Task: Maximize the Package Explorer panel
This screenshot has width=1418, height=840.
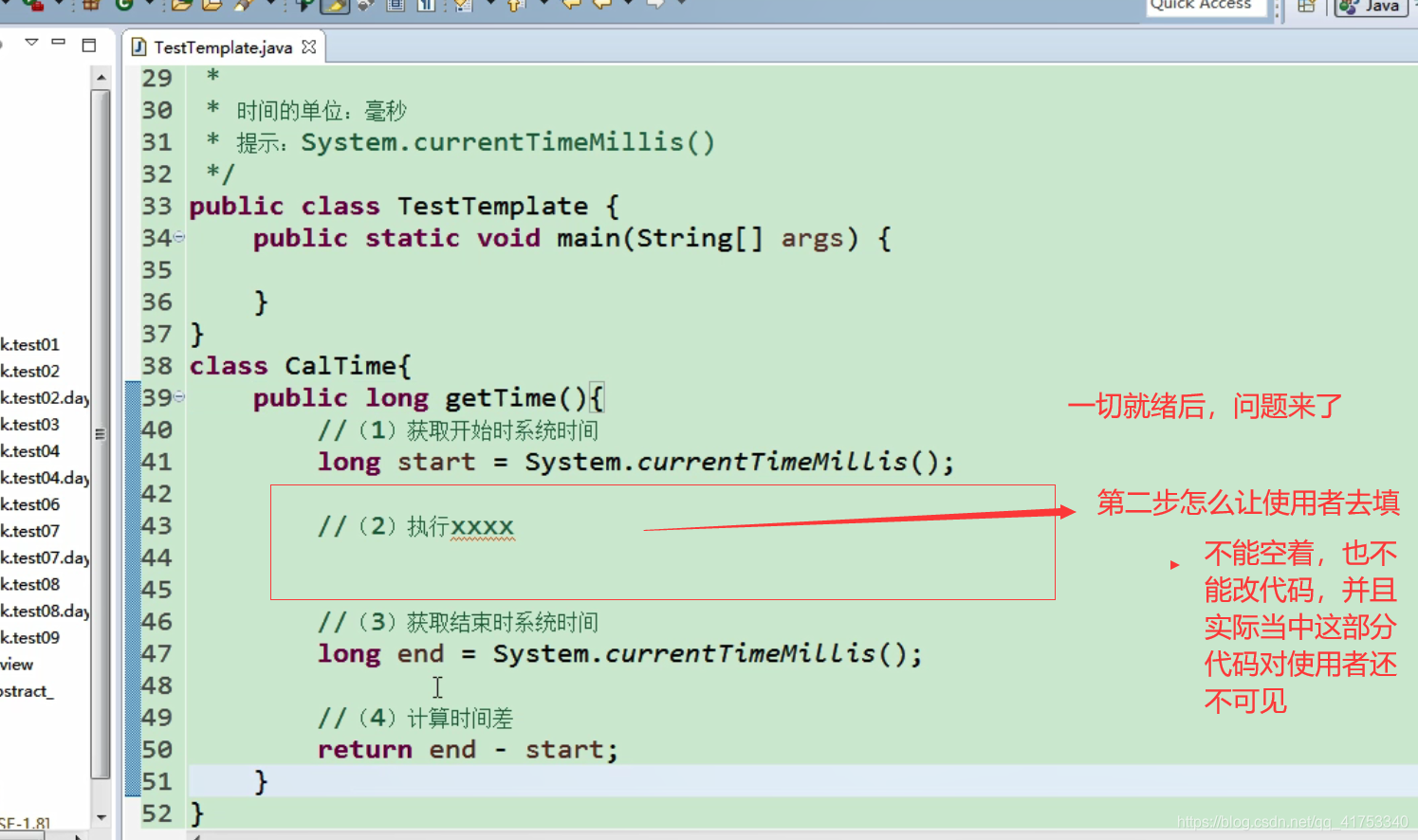Action: click(89, 45)
